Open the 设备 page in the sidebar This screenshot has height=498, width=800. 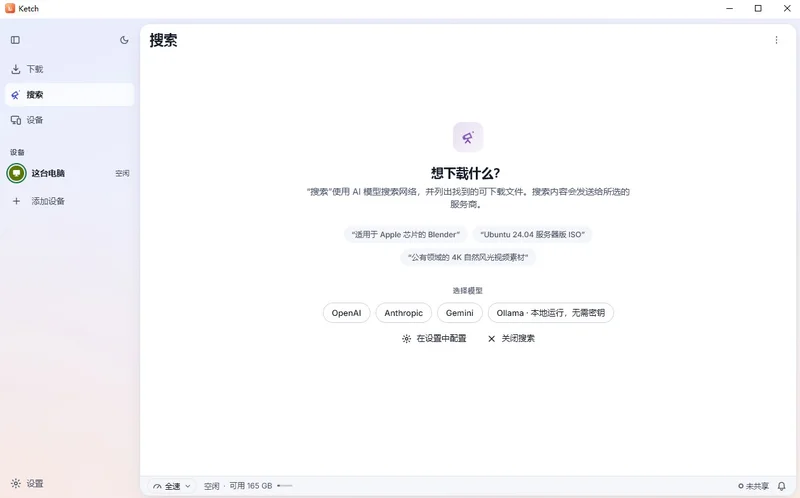pos(69,120)
